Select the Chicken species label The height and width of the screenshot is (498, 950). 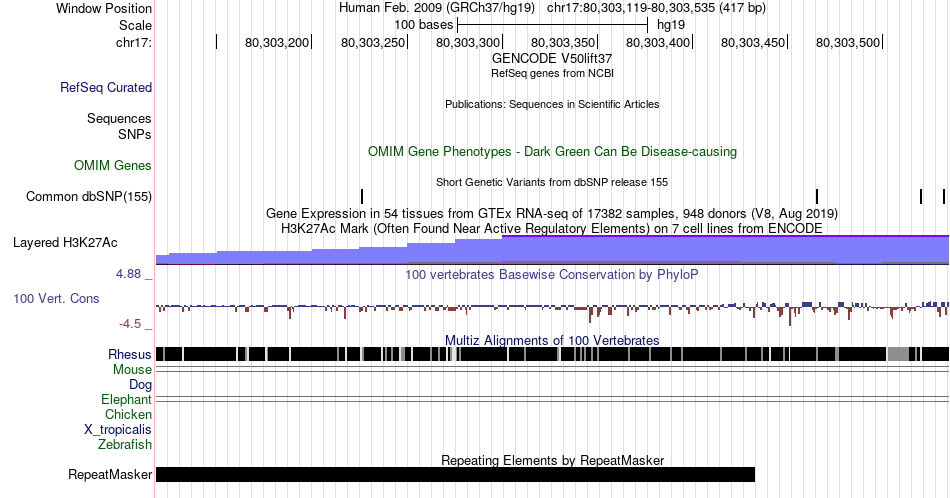(128, 414)
